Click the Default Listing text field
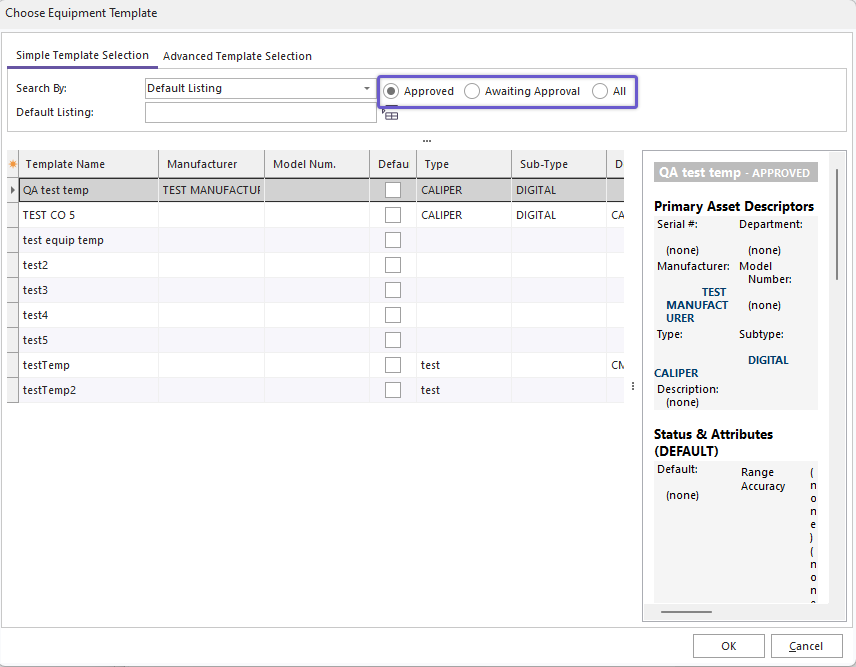856x667 pixels. point(260,113)
